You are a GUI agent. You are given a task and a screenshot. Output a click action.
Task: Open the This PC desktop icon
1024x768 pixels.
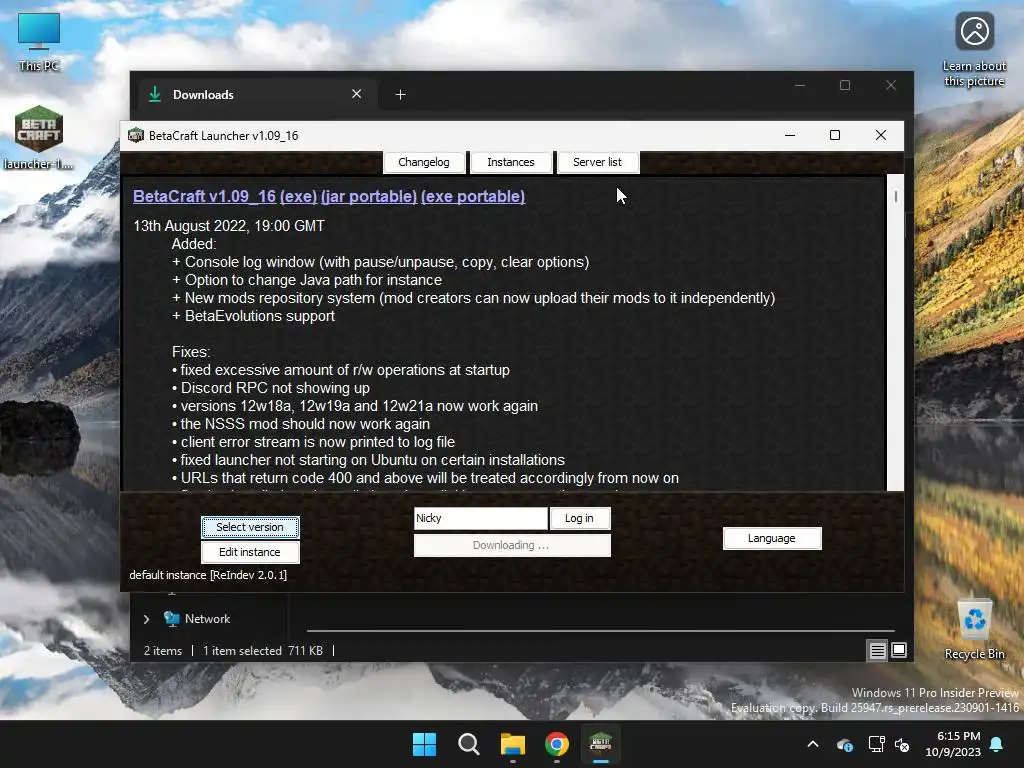click(x=39, y=42)
